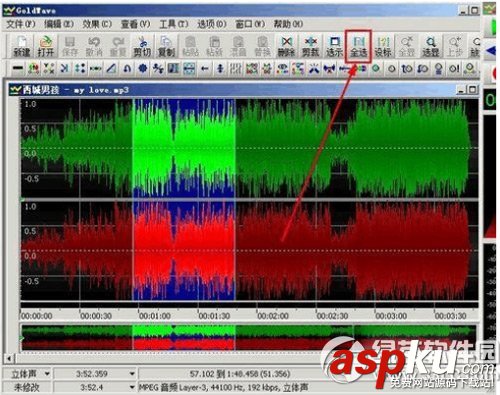Click the 00:01:00 time ruler label
The image size is (500, 395).
coord(154,316)
